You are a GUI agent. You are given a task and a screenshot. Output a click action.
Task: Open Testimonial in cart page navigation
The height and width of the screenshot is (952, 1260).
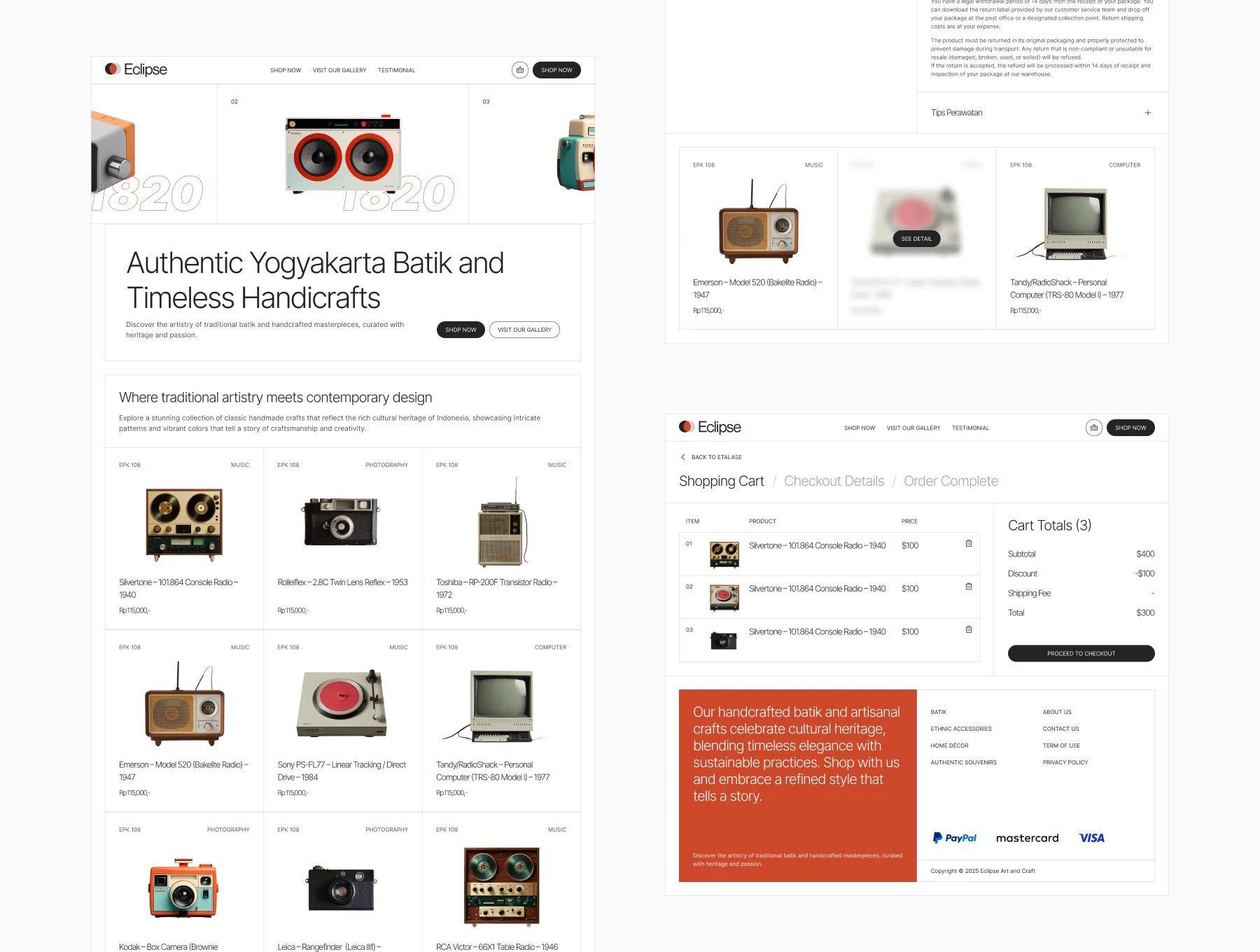click(x=970, y=428)
